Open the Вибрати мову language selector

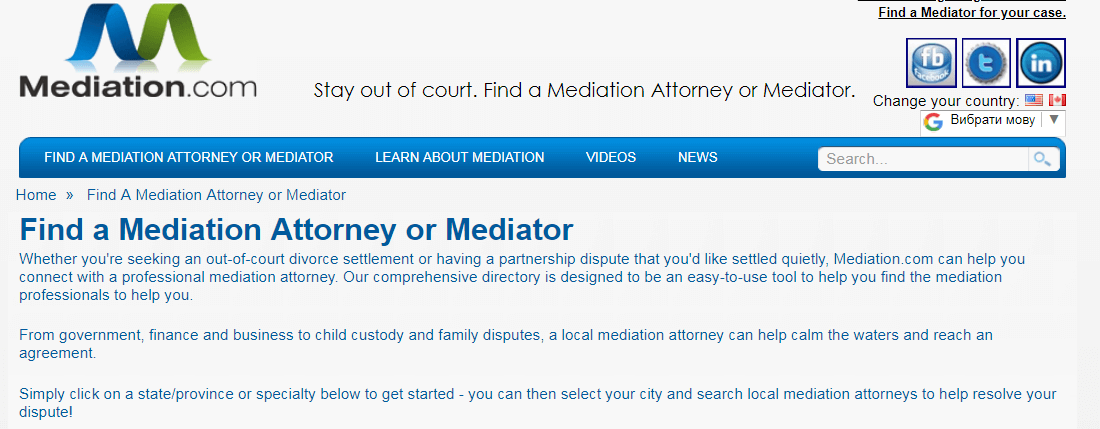click(x=993, y=121)
